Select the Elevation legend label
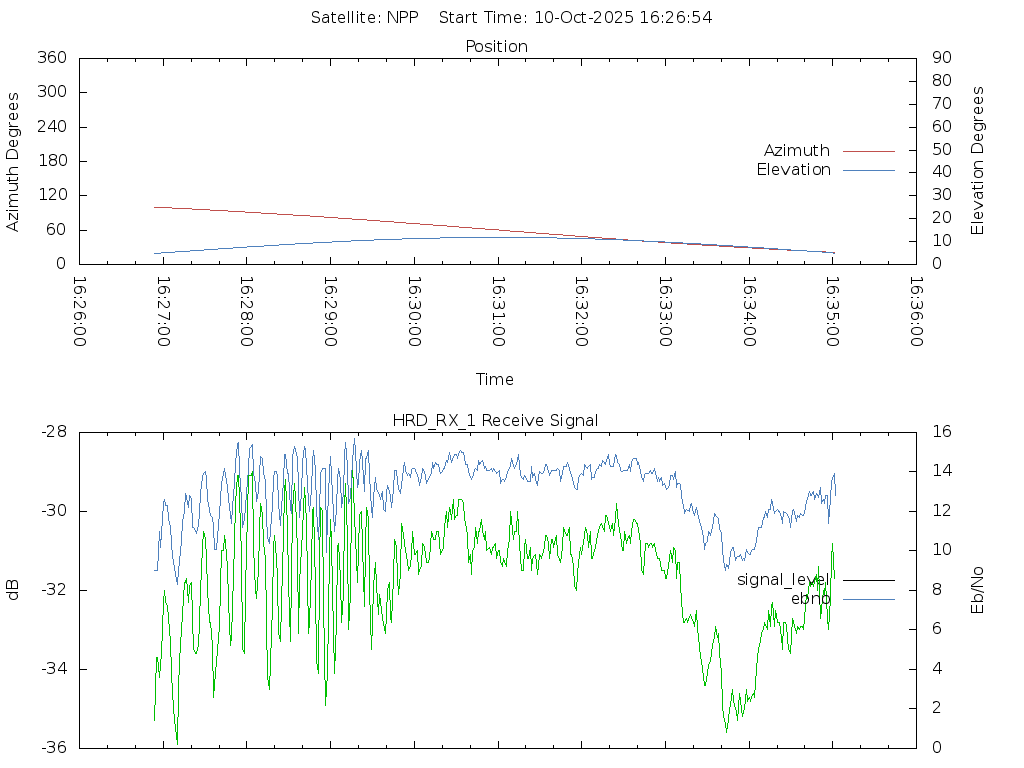 tap(793, 170)
